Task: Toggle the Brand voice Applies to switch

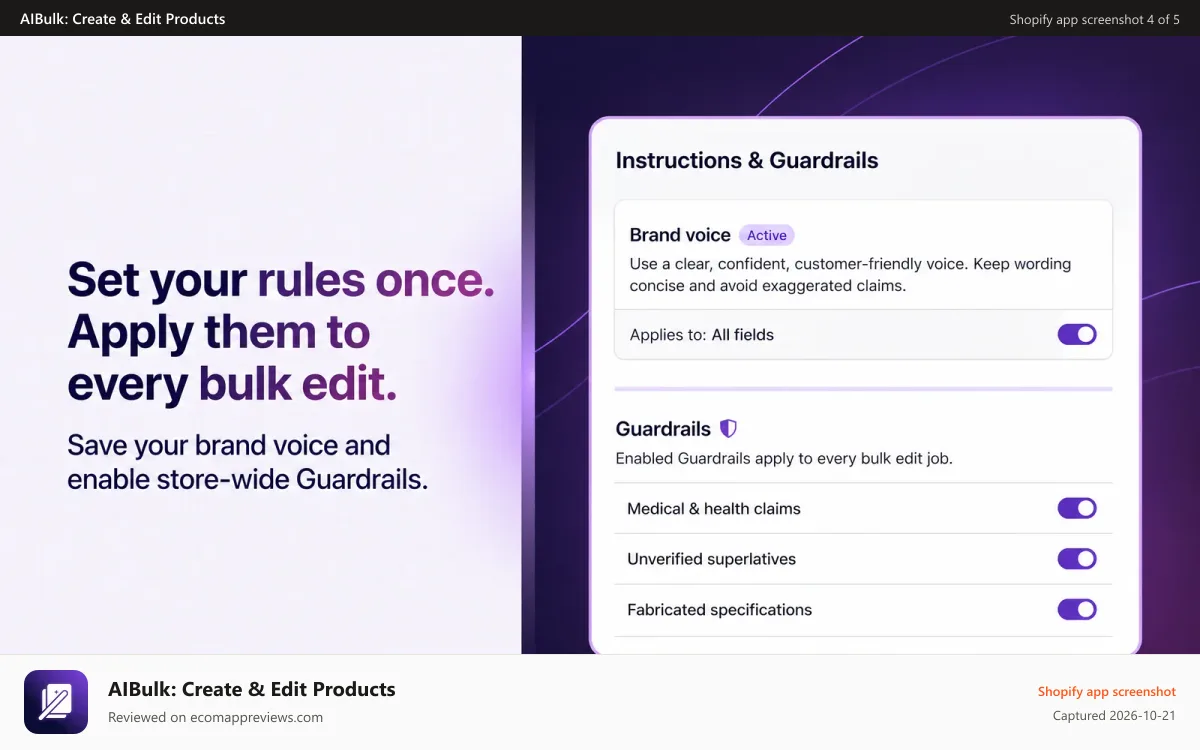Action: [x=1077, y=334]
